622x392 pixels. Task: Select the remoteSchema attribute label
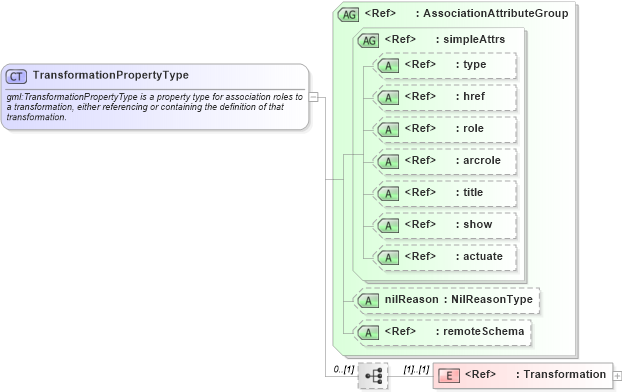484,331
